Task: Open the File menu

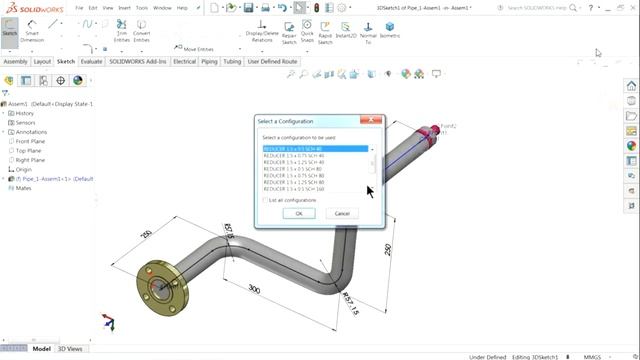Action: click(79, 8)
